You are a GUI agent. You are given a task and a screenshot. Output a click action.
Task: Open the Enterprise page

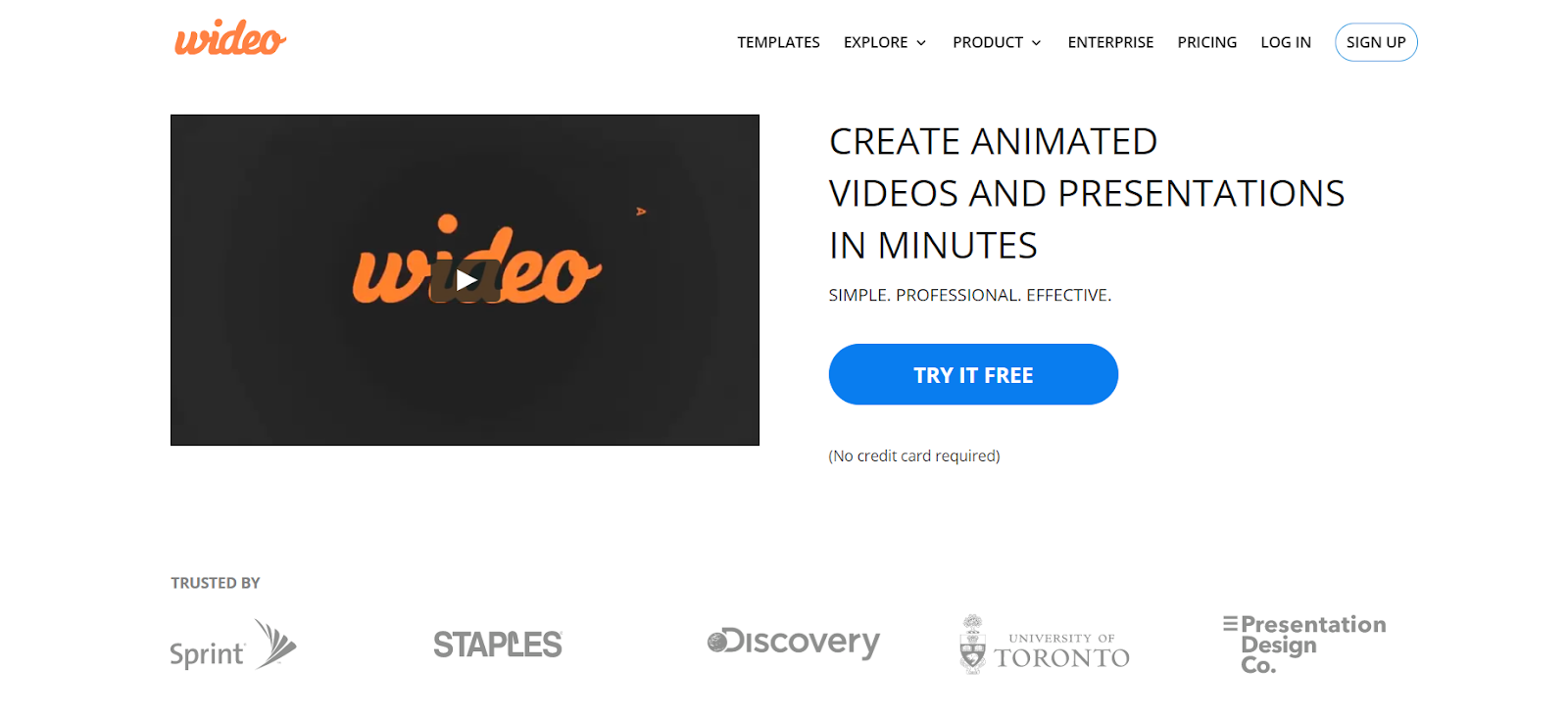point(1110,42)
